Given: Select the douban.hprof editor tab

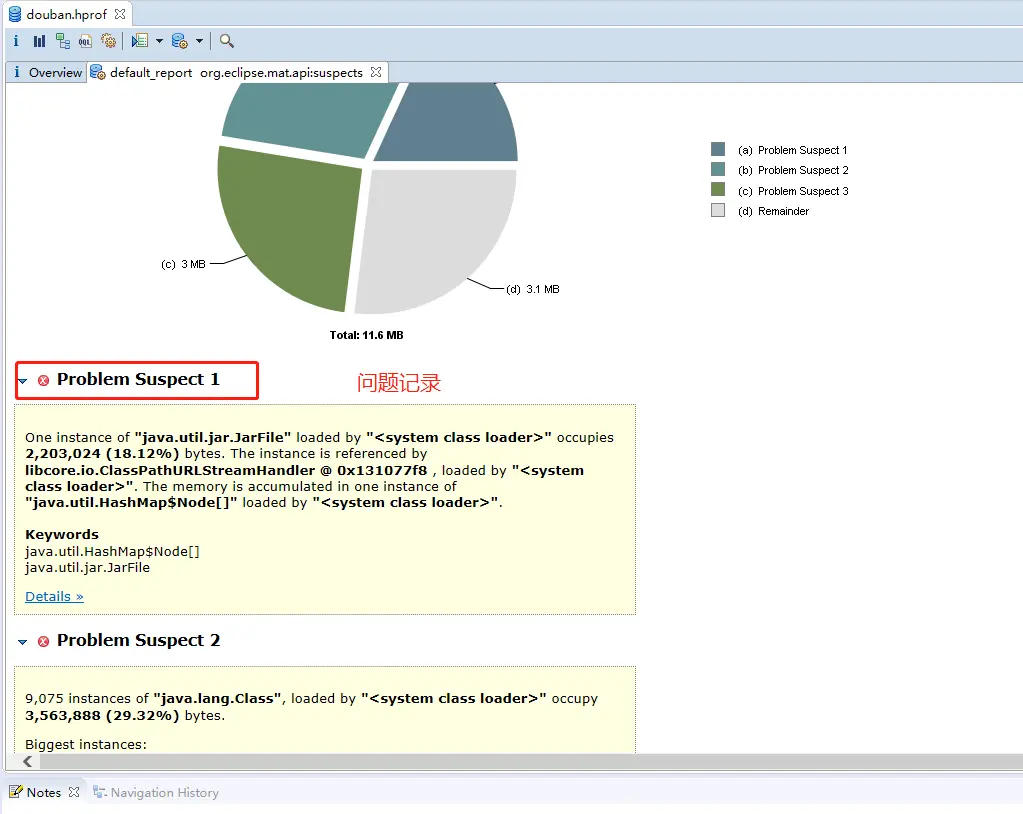Looking at the screenshot, I should pyautogui.click(x=66, y=14).
